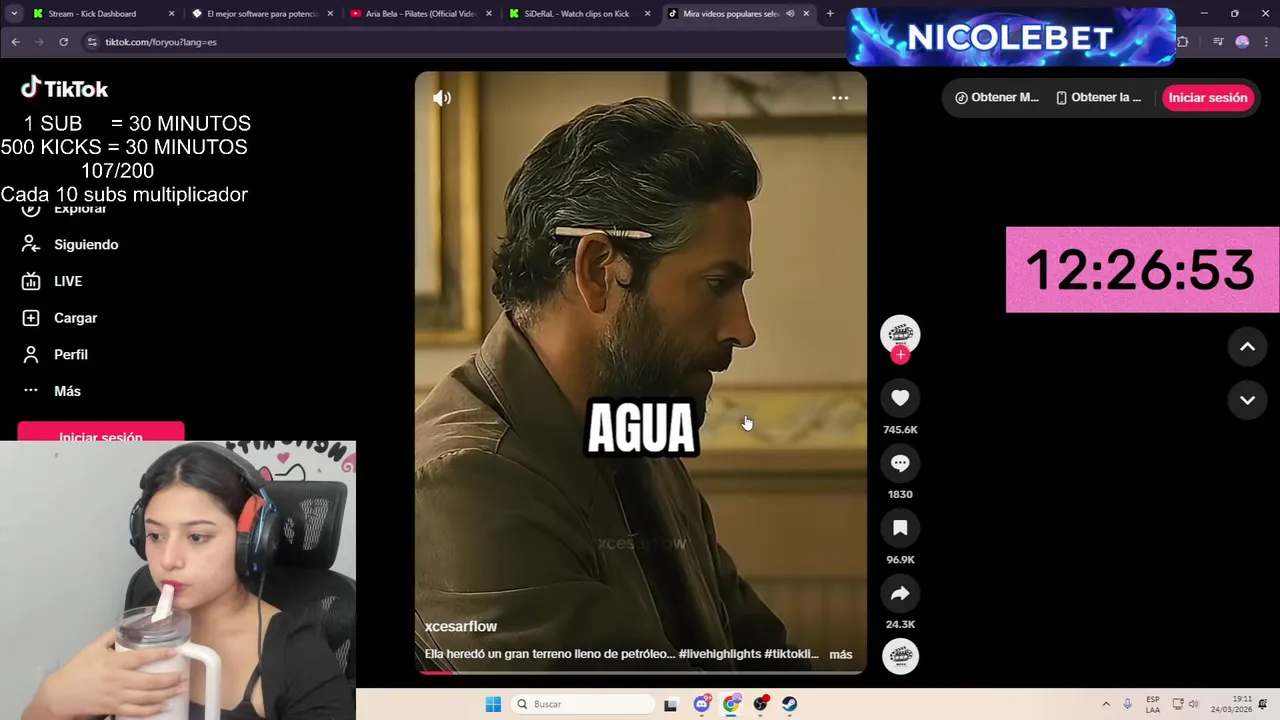Go back in the browser
Viewport: 1280px width, 720px height.
pos(15,42)
